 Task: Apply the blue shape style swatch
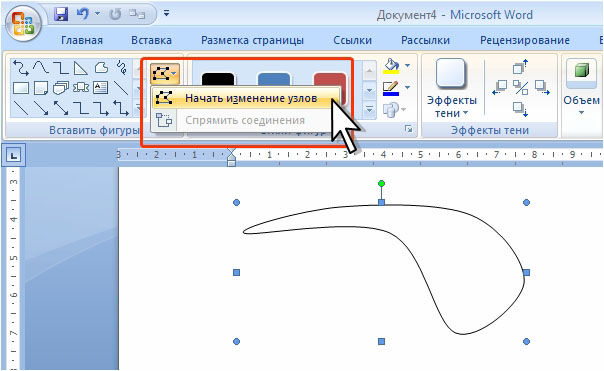pos(273,79)
